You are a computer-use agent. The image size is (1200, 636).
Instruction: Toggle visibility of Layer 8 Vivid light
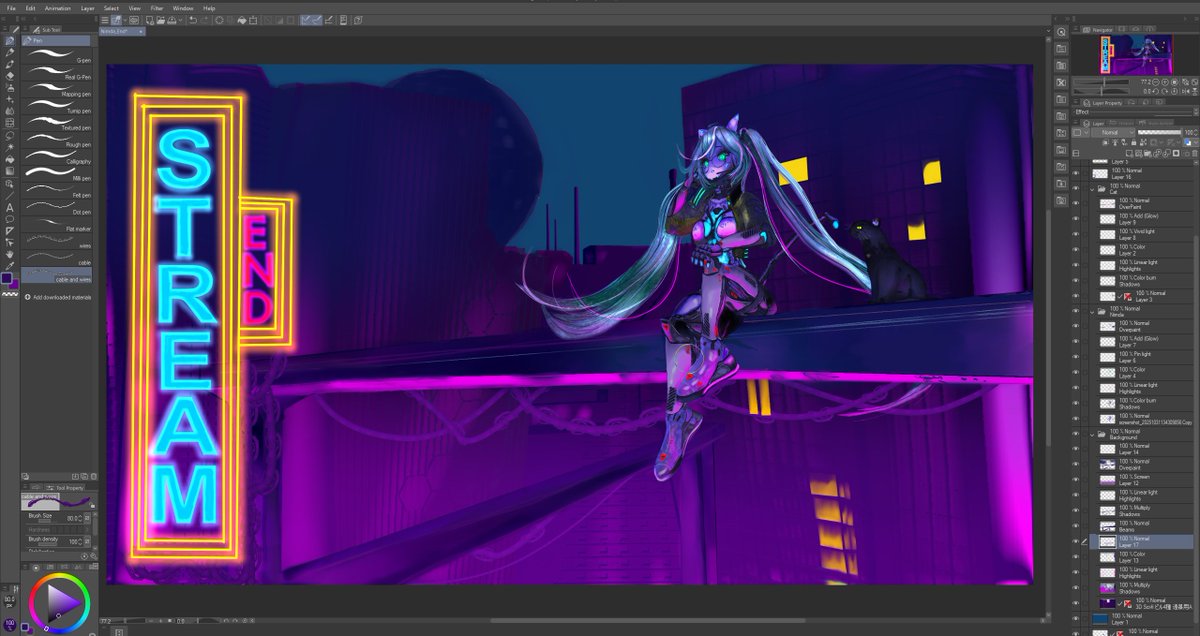coord(1076,234)
